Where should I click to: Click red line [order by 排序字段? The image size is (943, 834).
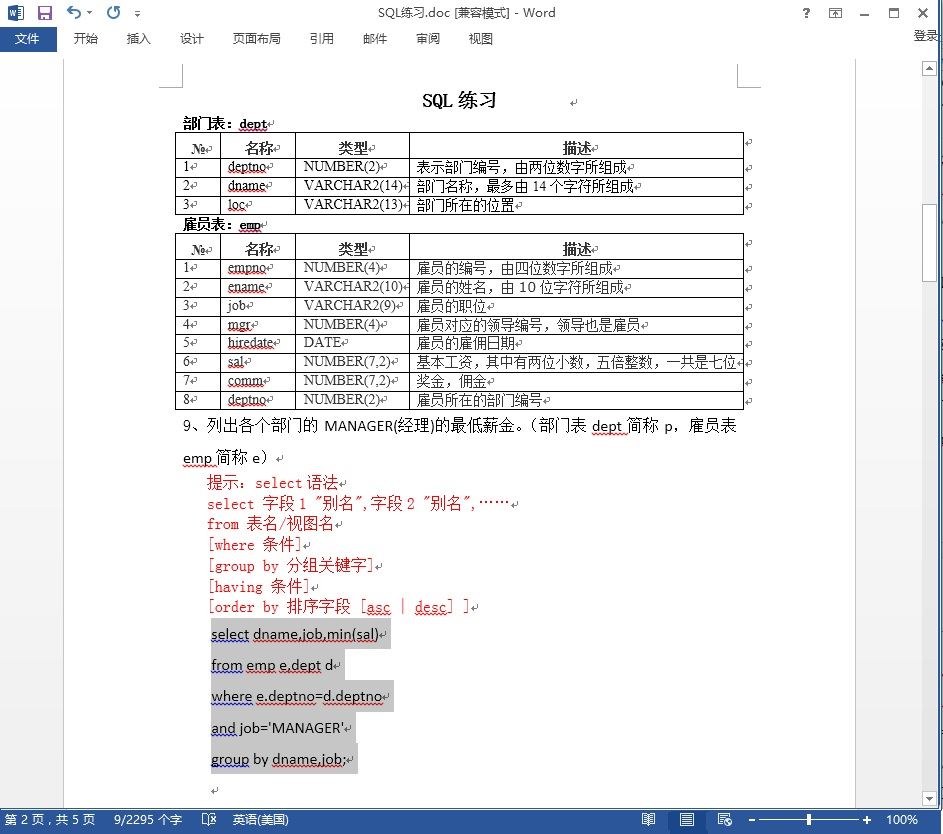[x=339, y=607]
